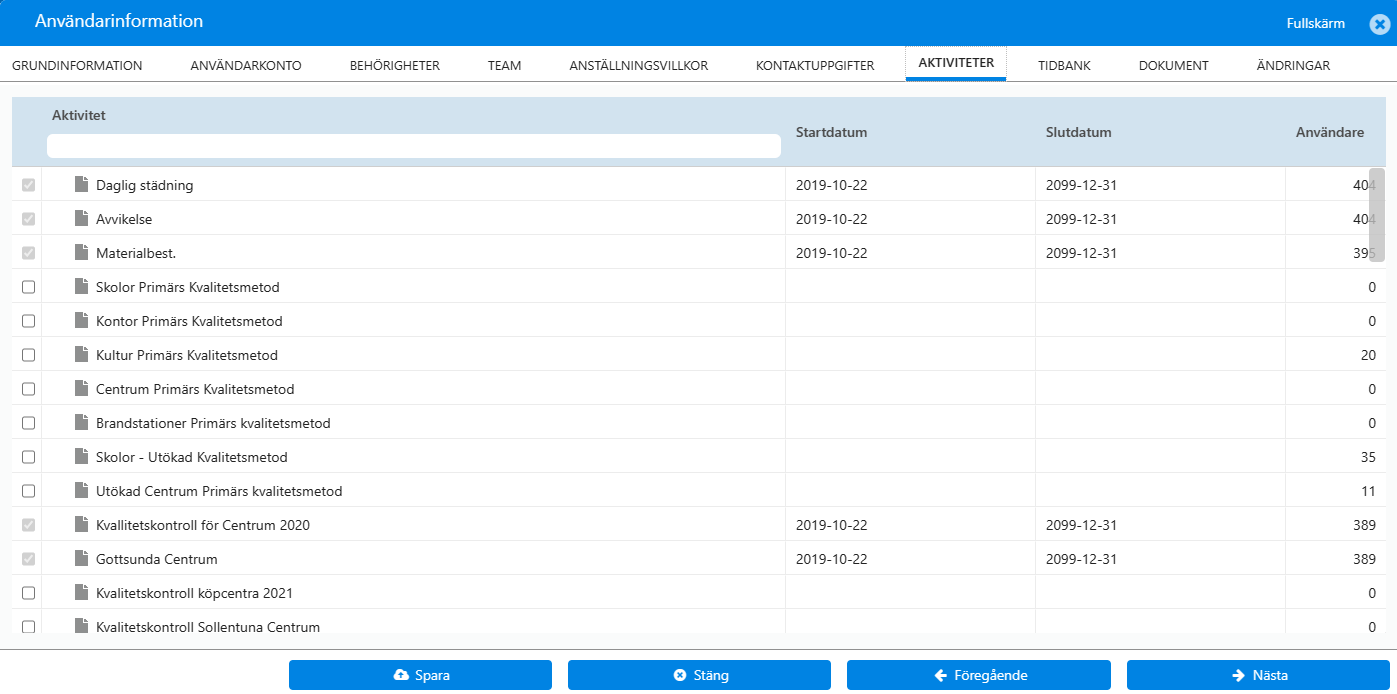
Task: Click the Spara button
Action: tap(420, 675)
